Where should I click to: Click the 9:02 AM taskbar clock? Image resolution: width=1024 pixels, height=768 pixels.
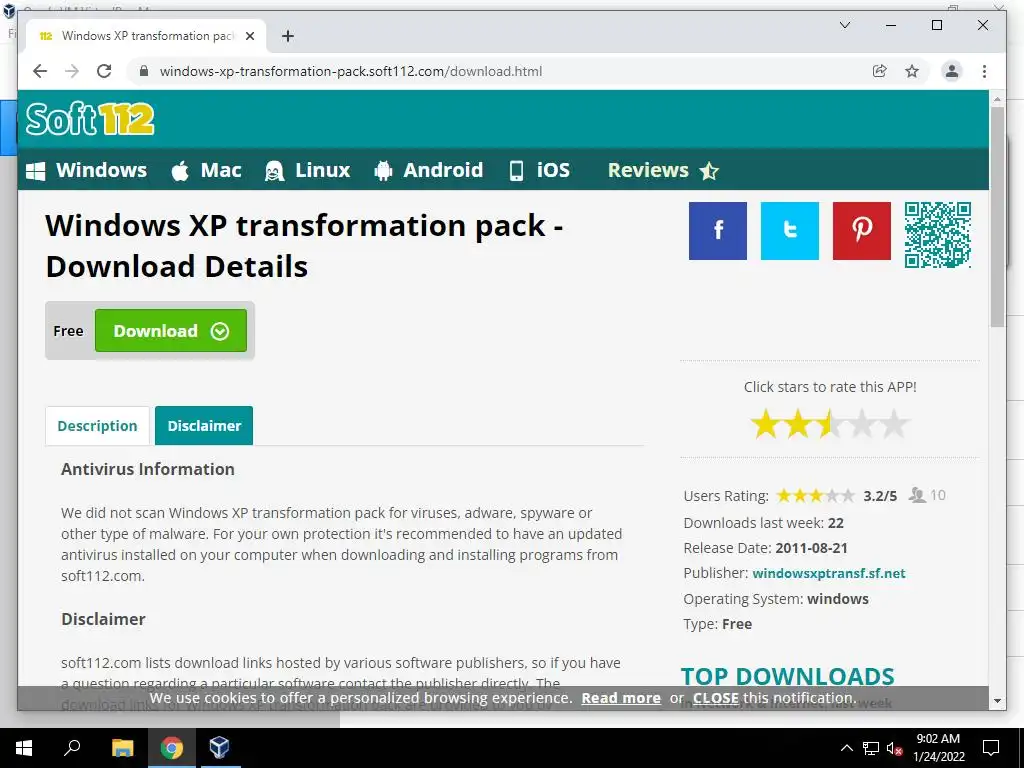pyautogui.click(x=938, y=748)
